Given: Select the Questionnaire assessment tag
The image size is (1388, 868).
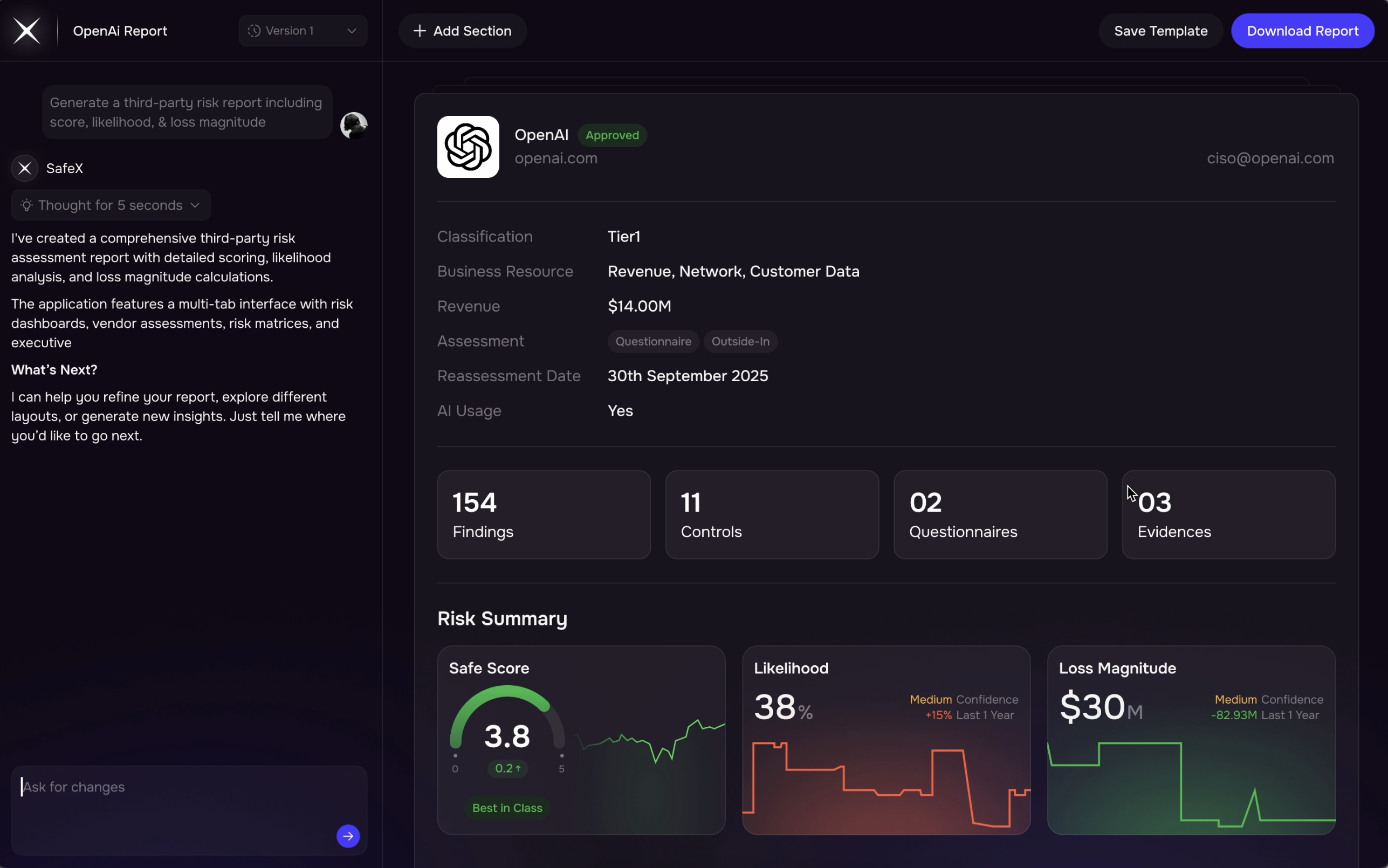Looking at the screenshot, I should [652, 342].
